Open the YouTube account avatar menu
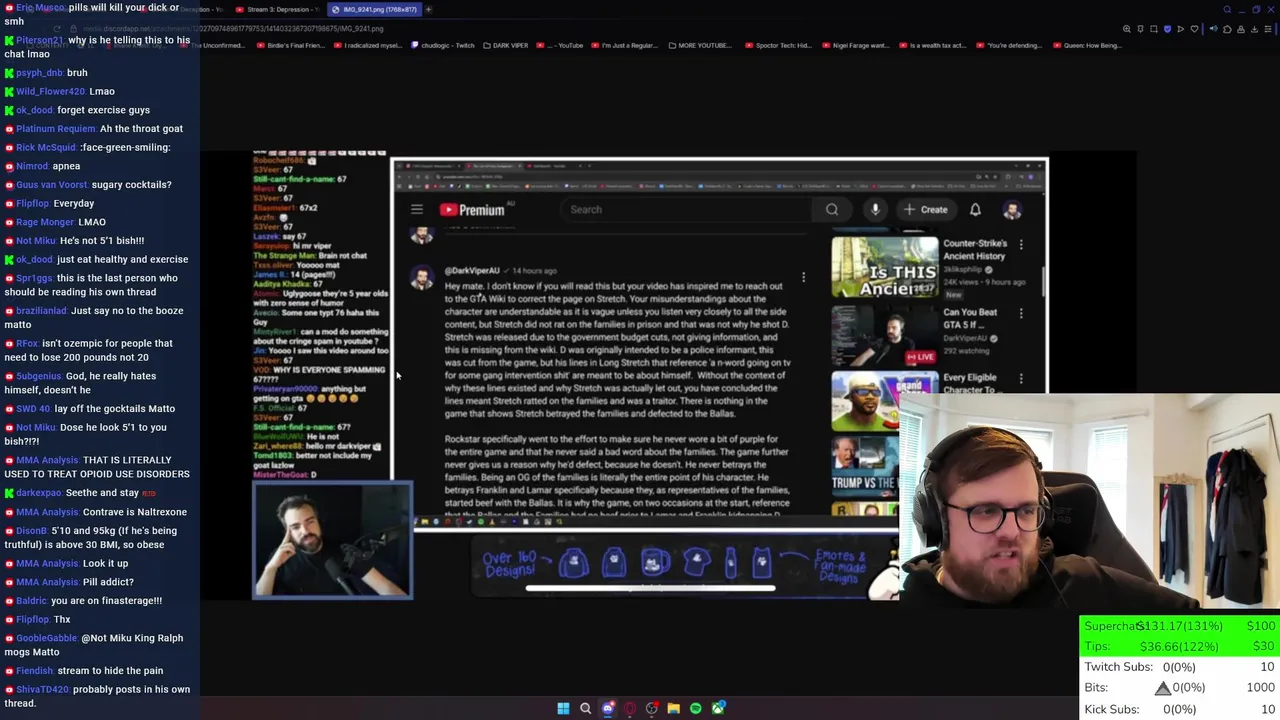This screenshot has width=1280, height=720. (1012, 210)
